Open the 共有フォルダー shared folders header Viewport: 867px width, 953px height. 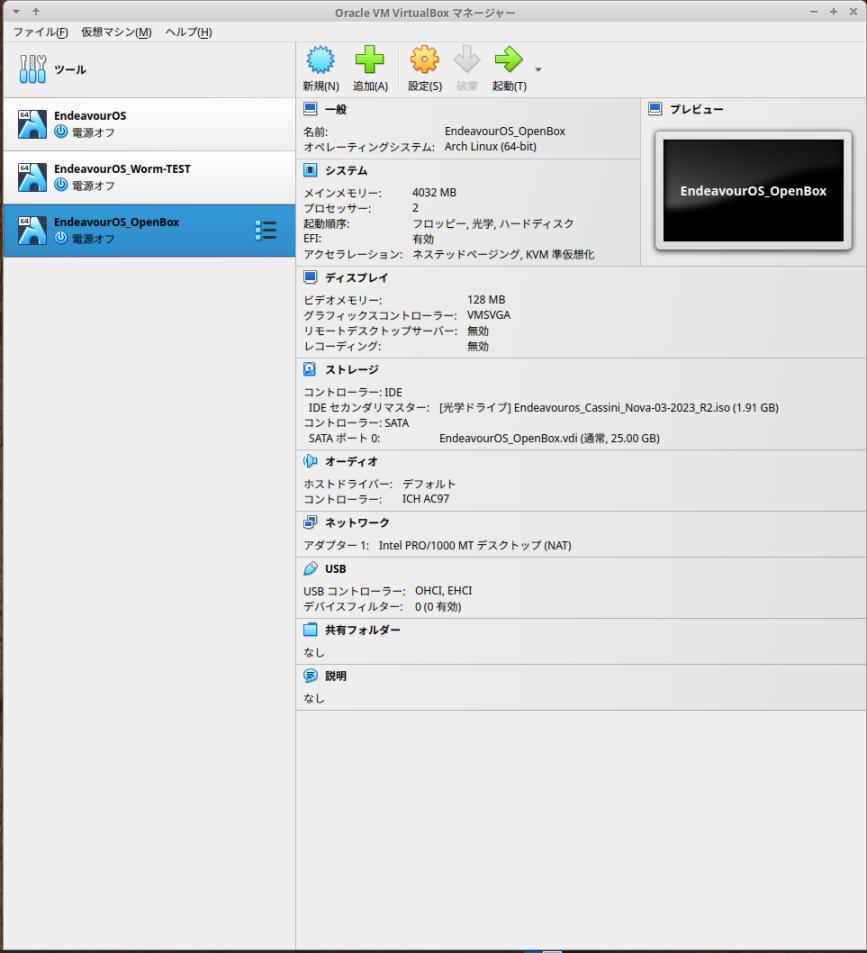363,630
